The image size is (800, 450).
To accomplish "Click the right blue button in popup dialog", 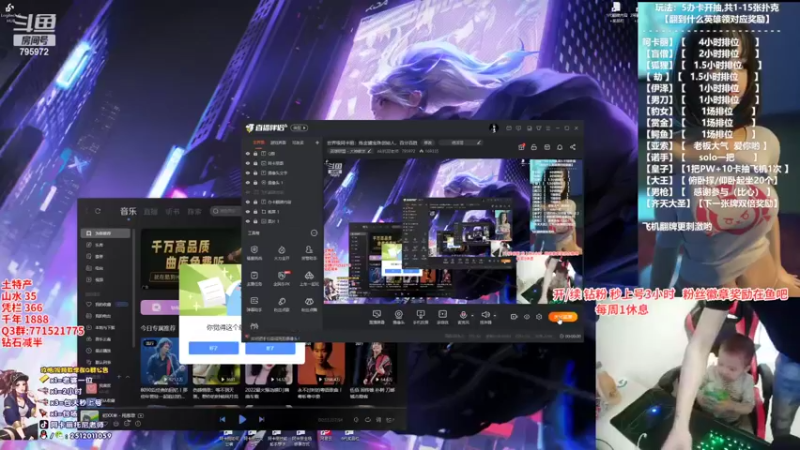I will tap(270, 348).
